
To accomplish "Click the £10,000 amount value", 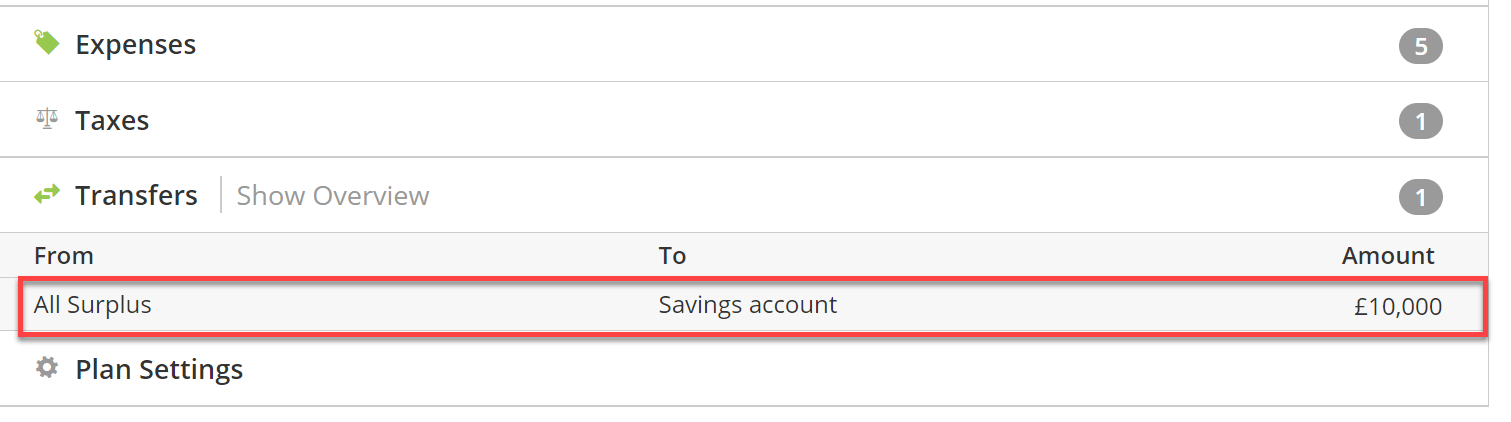I will (x=1398, y=307).
